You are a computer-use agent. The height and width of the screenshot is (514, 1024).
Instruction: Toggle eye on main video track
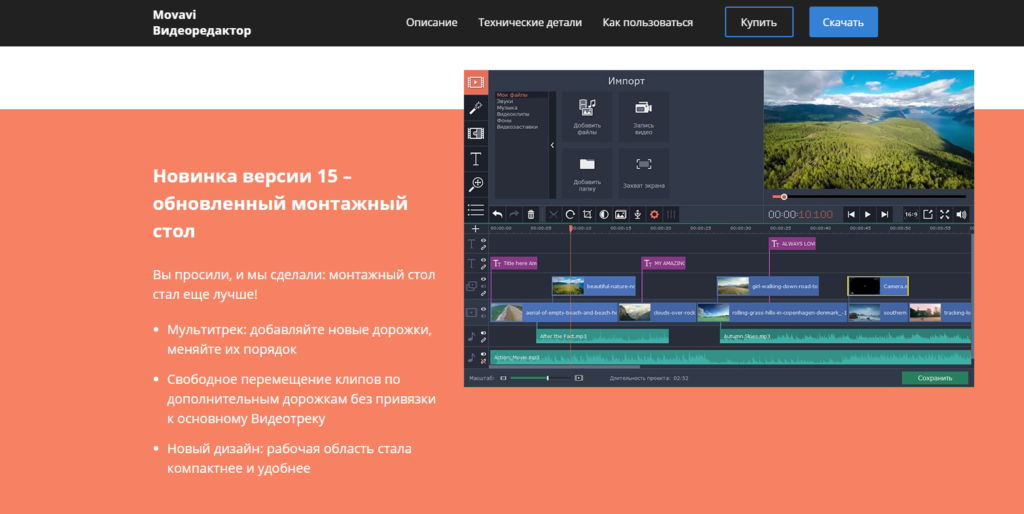coord(483,310)
